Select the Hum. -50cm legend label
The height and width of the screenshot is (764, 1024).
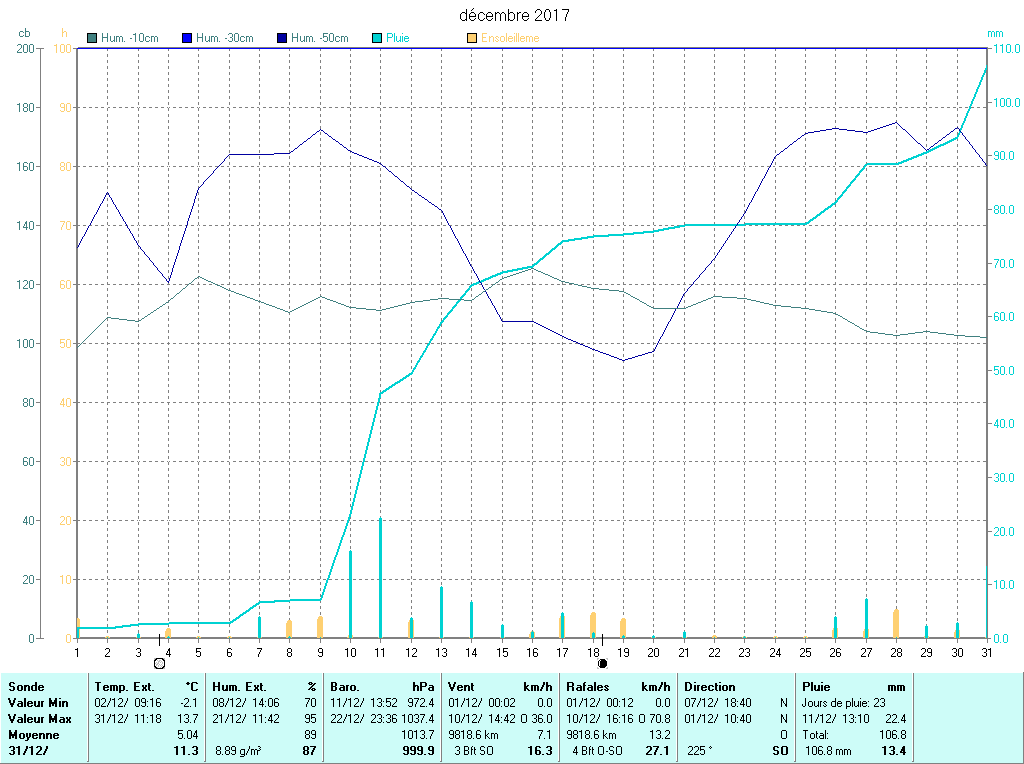pyautogui.click(x=319, y=38)
